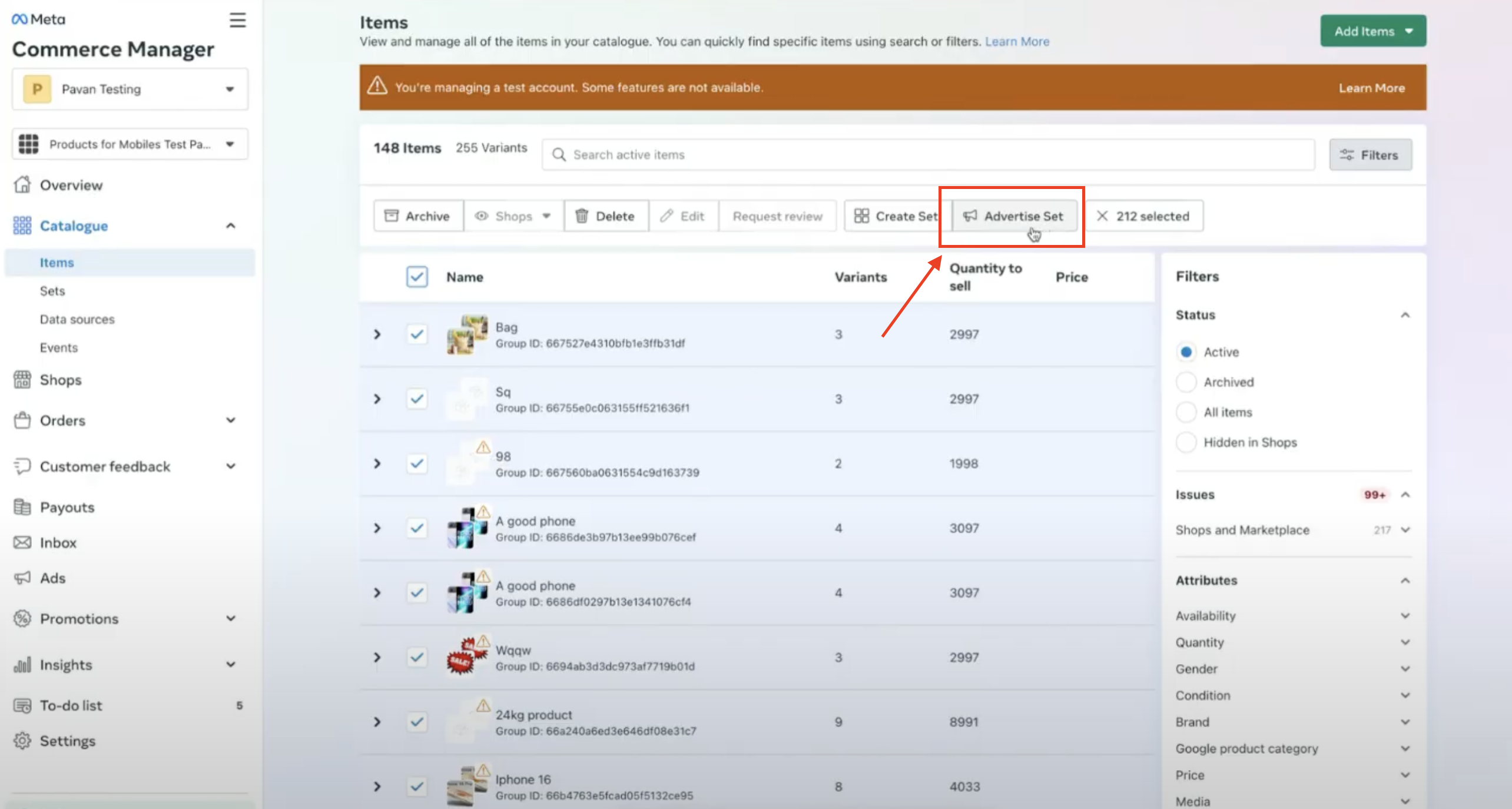Open the Pavan Testing account dropdown
Screen dimensions: 1512x809
point(130,89)
